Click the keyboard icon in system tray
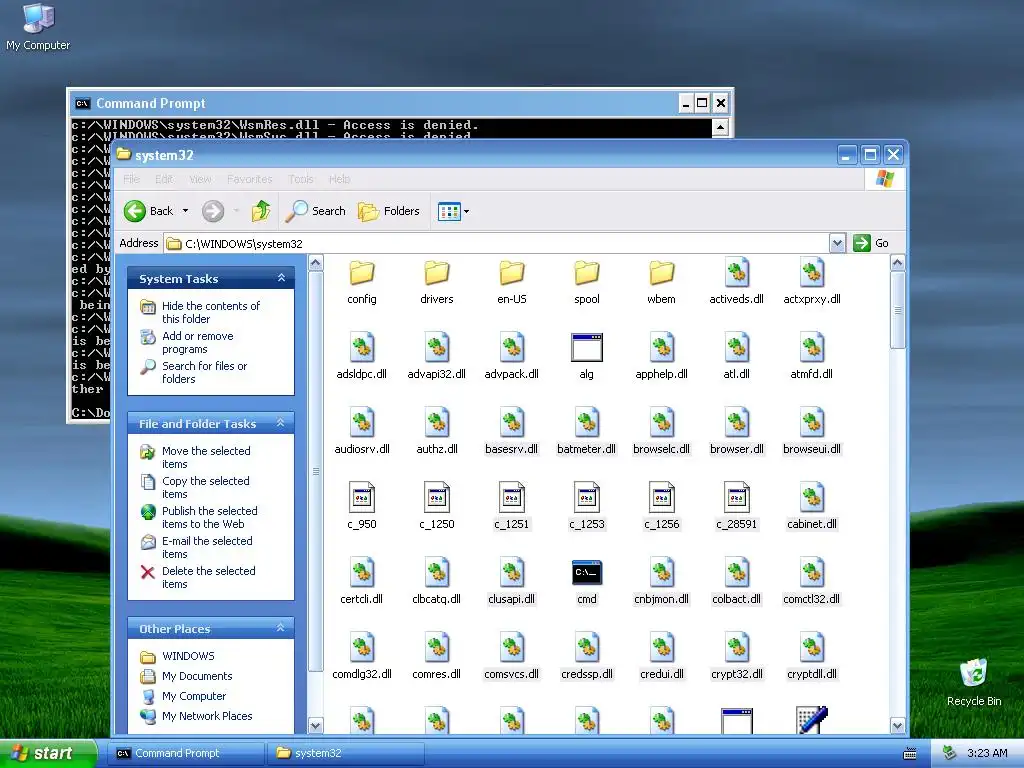 coord(910,754)
